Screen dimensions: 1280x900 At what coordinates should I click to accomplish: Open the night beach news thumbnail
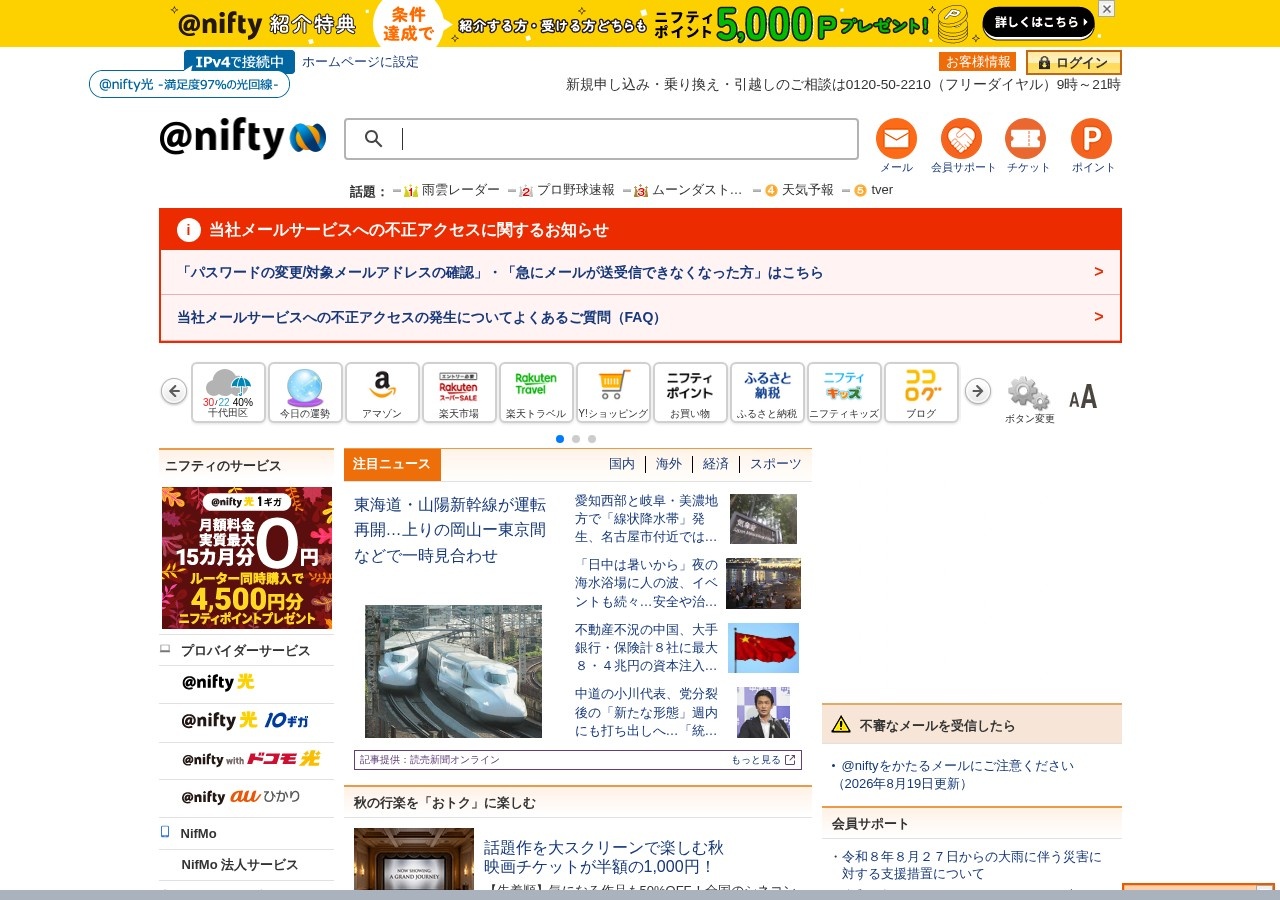[763, 583]
